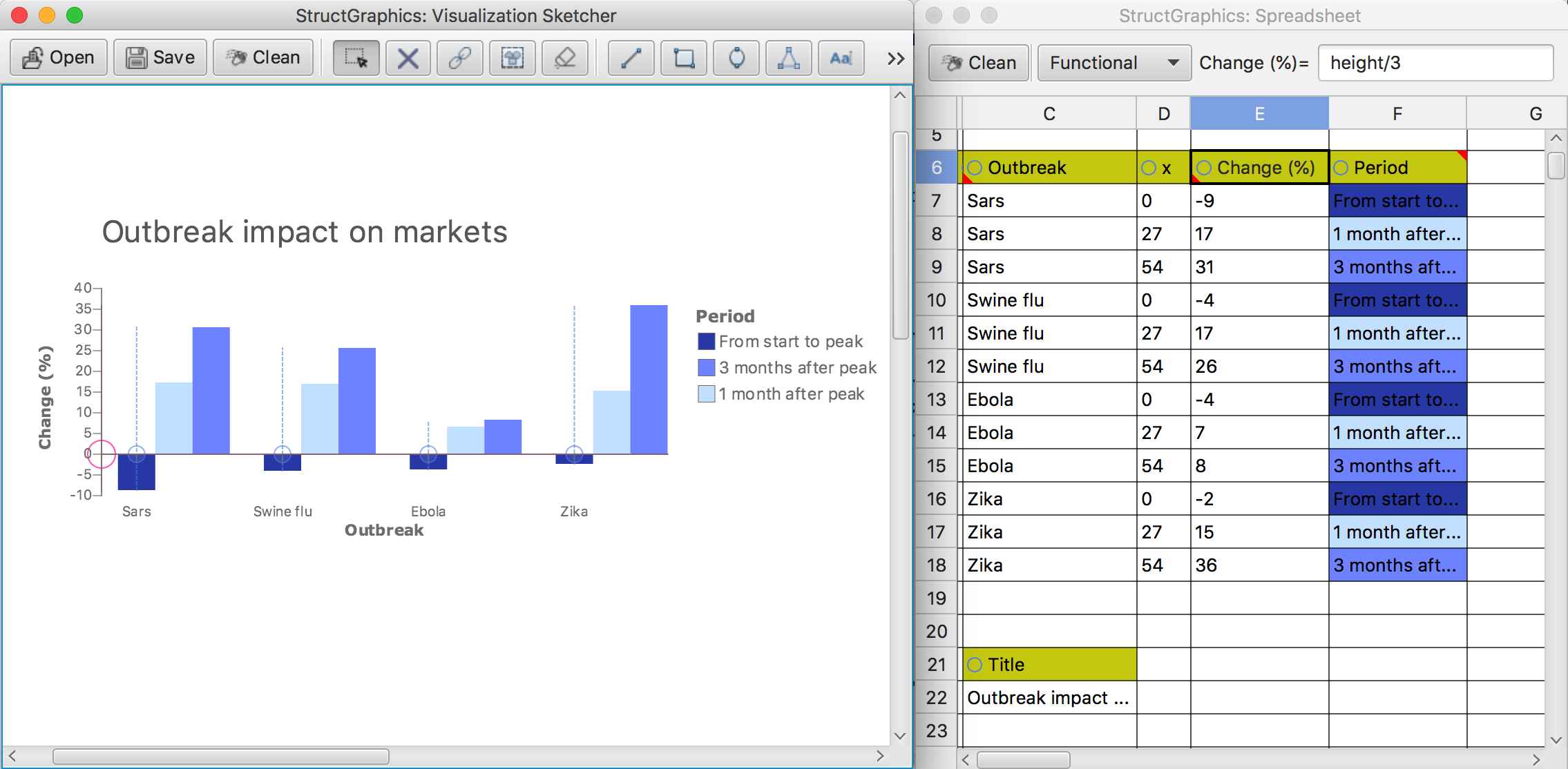
Task: Select cell with value -9
Action: tap(1259, 201)
